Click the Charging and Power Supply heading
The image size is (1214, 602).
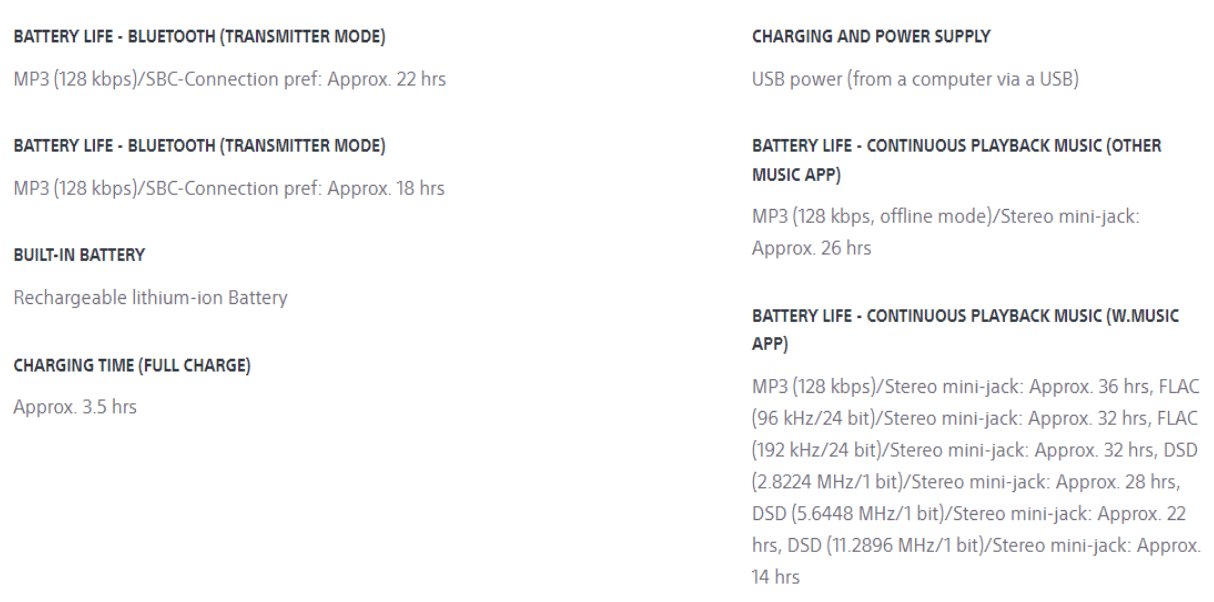coord(871,37)
